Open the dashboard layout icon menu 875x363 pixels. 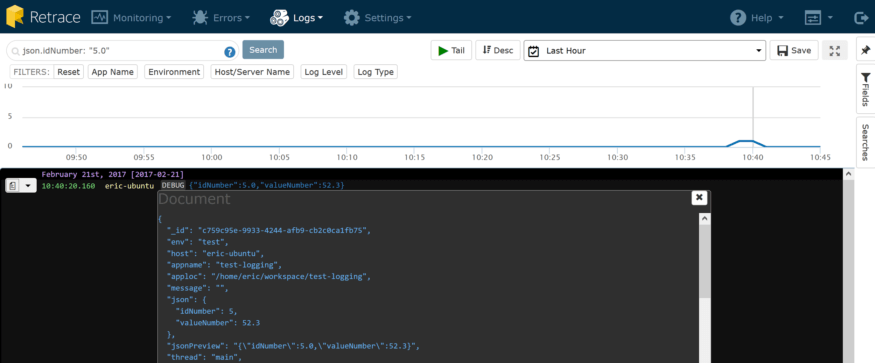(818, 18)
